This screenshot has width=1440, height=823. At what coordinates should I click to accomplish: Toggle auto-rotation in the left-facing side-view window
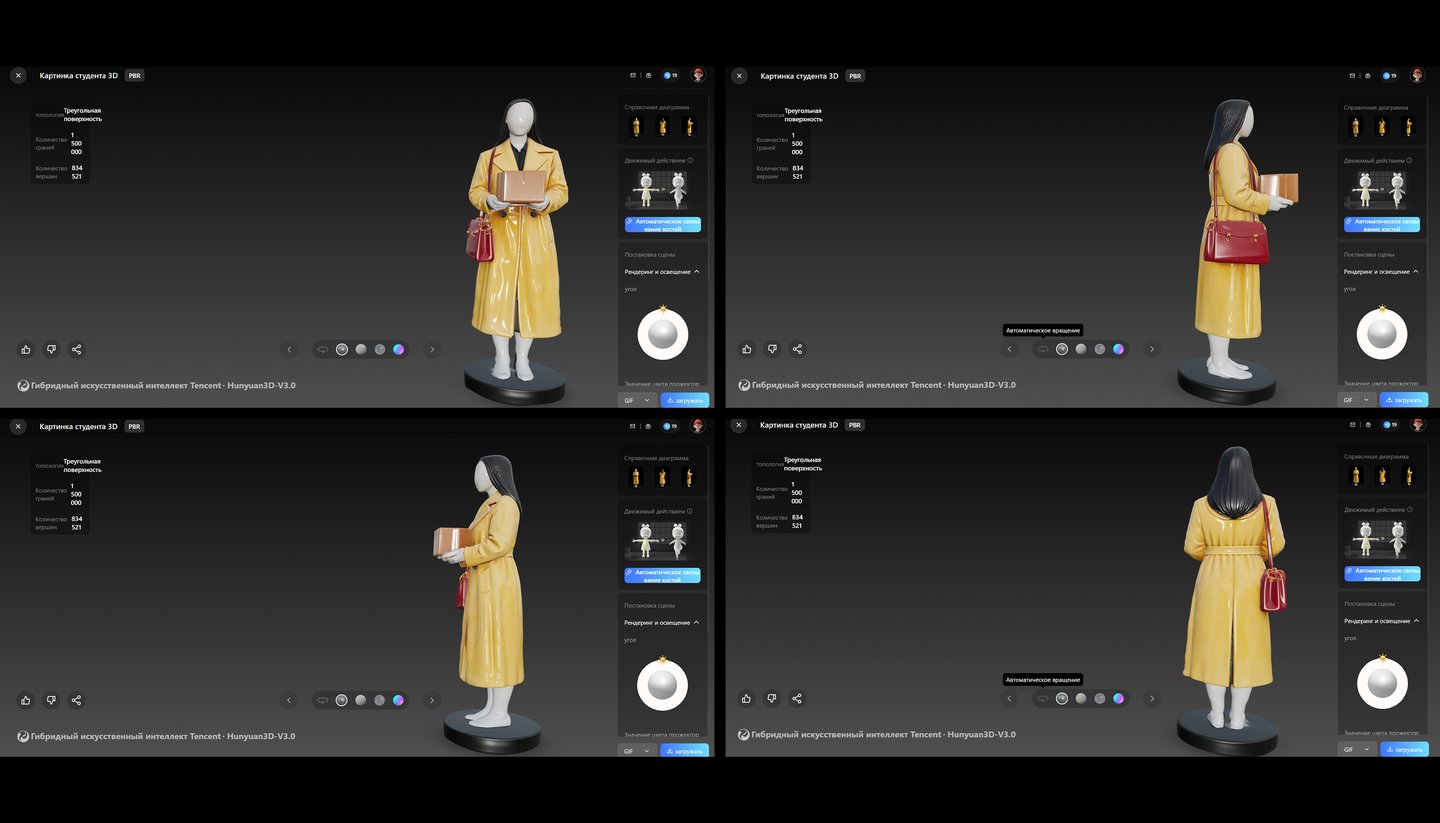322,700
